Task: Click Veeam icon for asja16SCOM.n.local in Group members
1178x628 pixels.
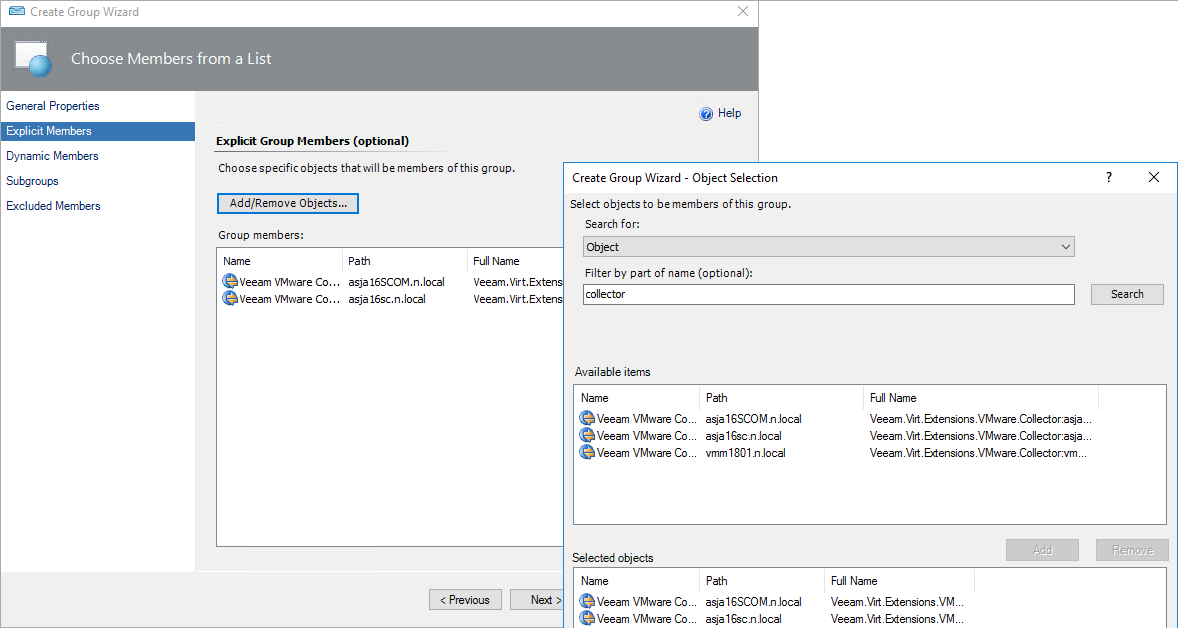Action: 230,282
